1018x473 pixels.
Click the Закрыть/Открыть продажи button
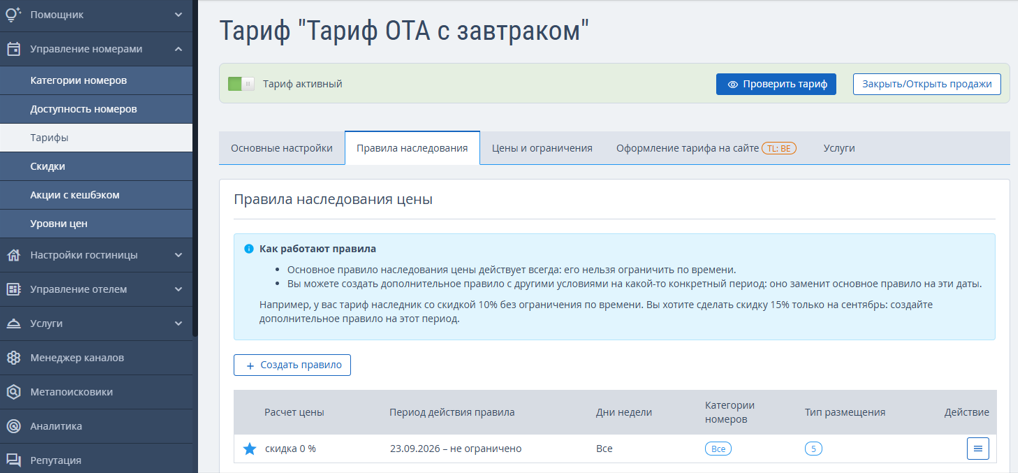[926, 84]
